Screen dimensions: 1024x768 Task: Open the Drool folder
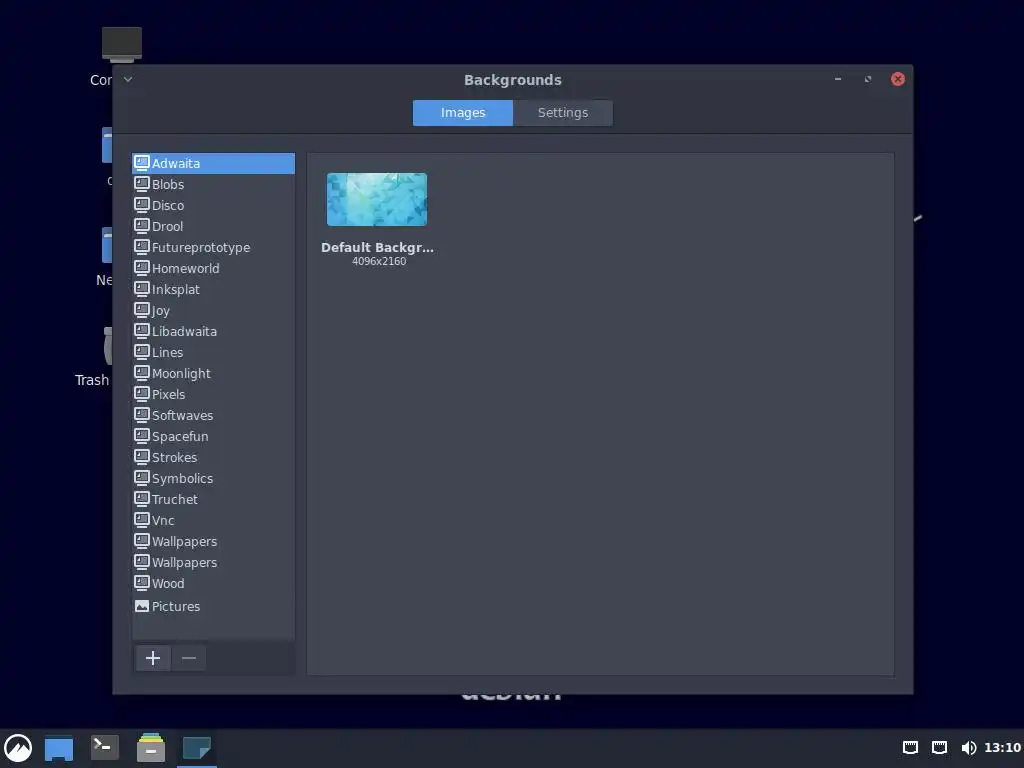point(214,226)
